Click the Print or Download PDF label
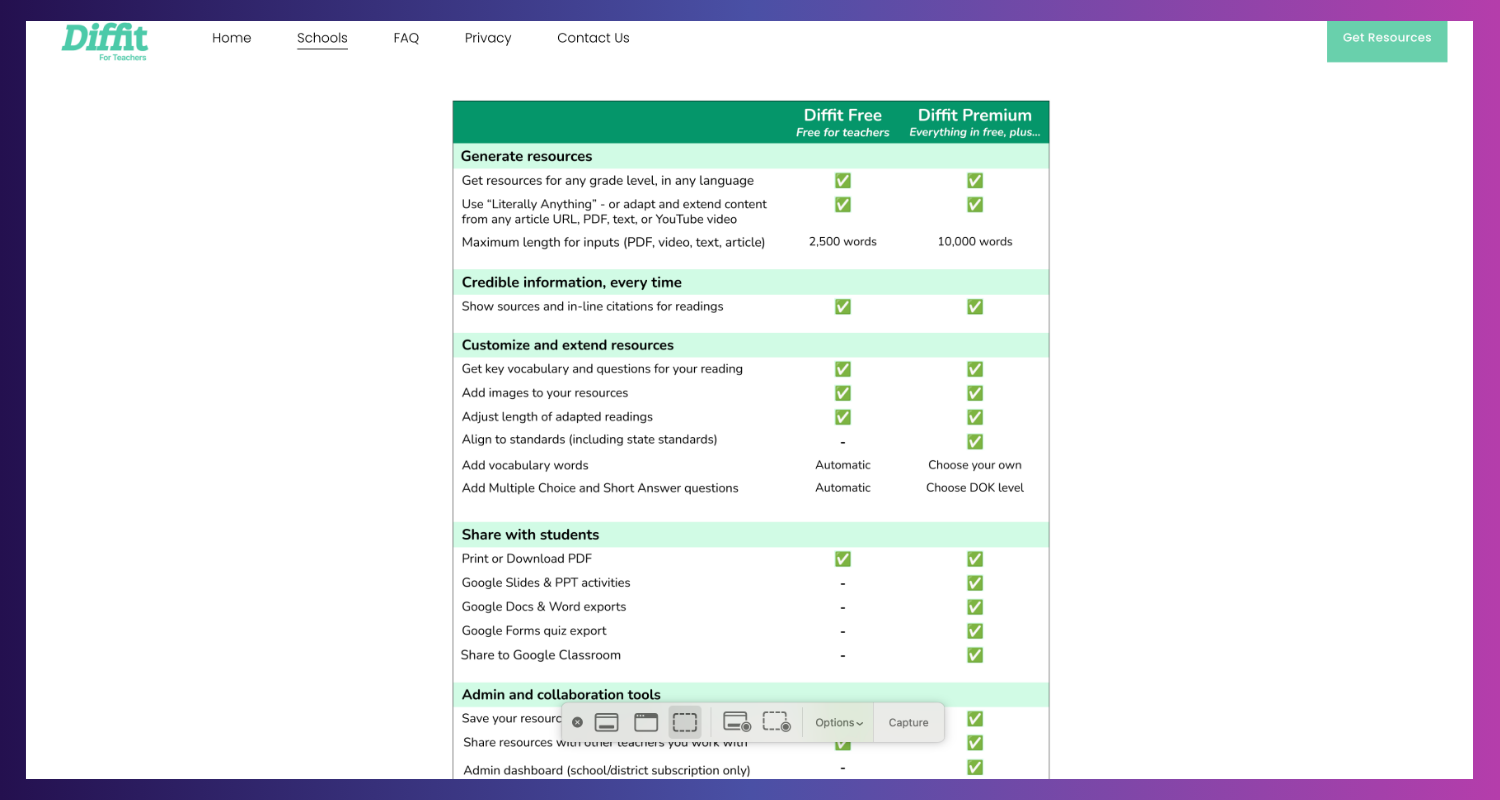This screenshot has height=800, width=1500. [x=527, y=559]
